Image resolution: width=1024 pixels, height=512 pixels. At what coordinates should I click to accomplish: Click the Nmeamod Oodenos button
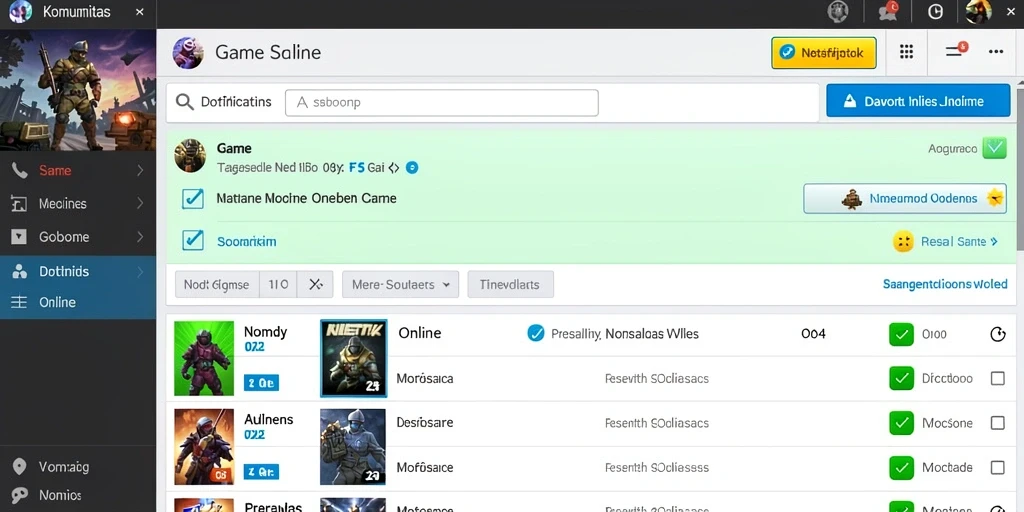tap(904, 199)
